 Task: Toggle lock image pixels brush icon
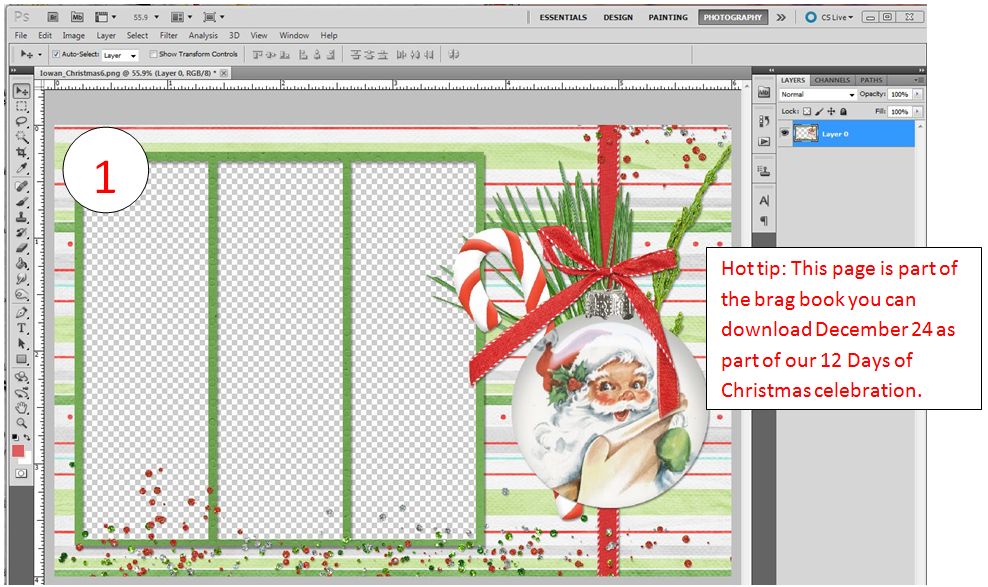[x=819, y=111]
